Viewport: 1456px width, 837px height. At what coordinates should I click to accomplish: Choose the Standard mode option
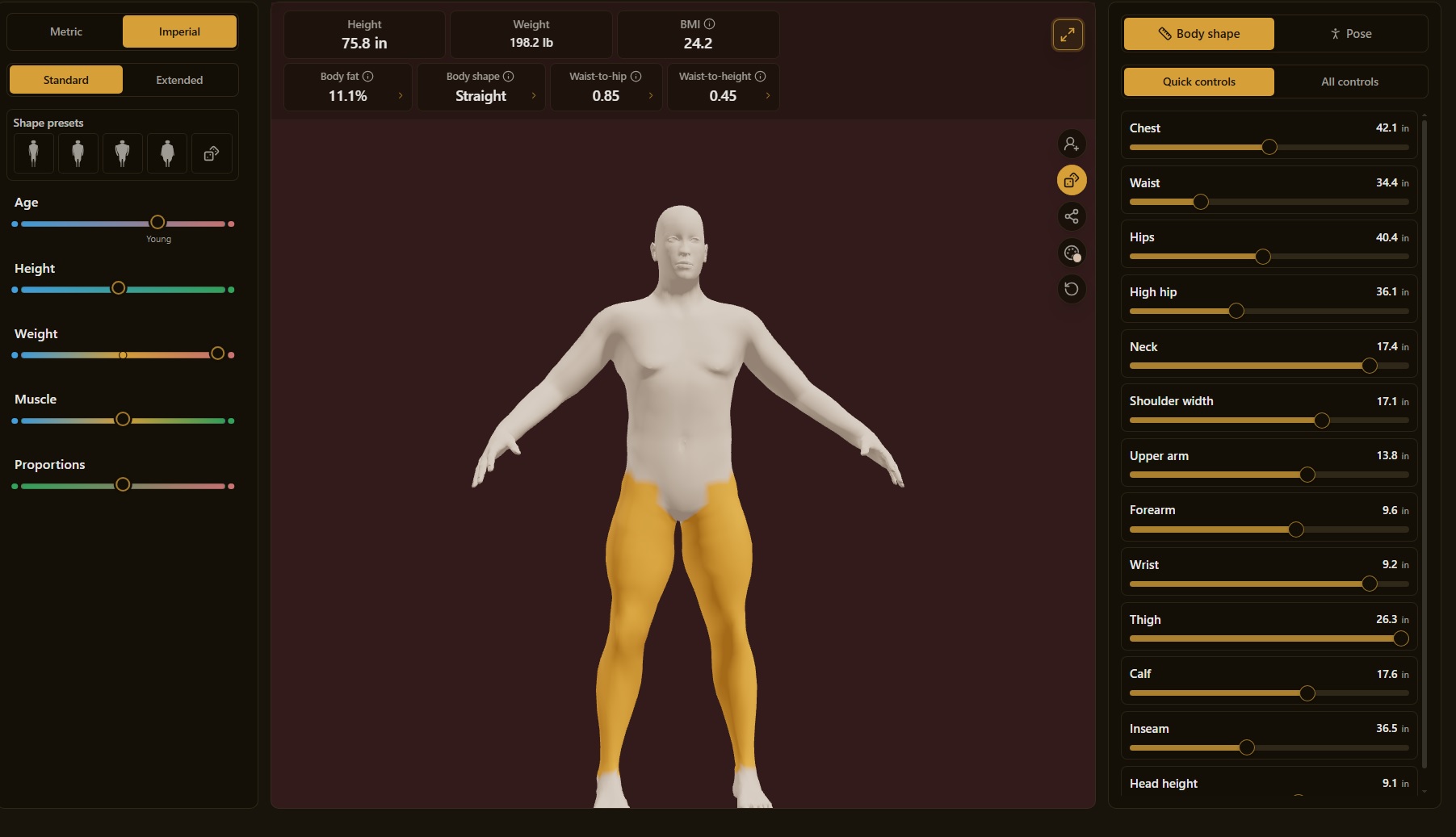click(66, 80)
